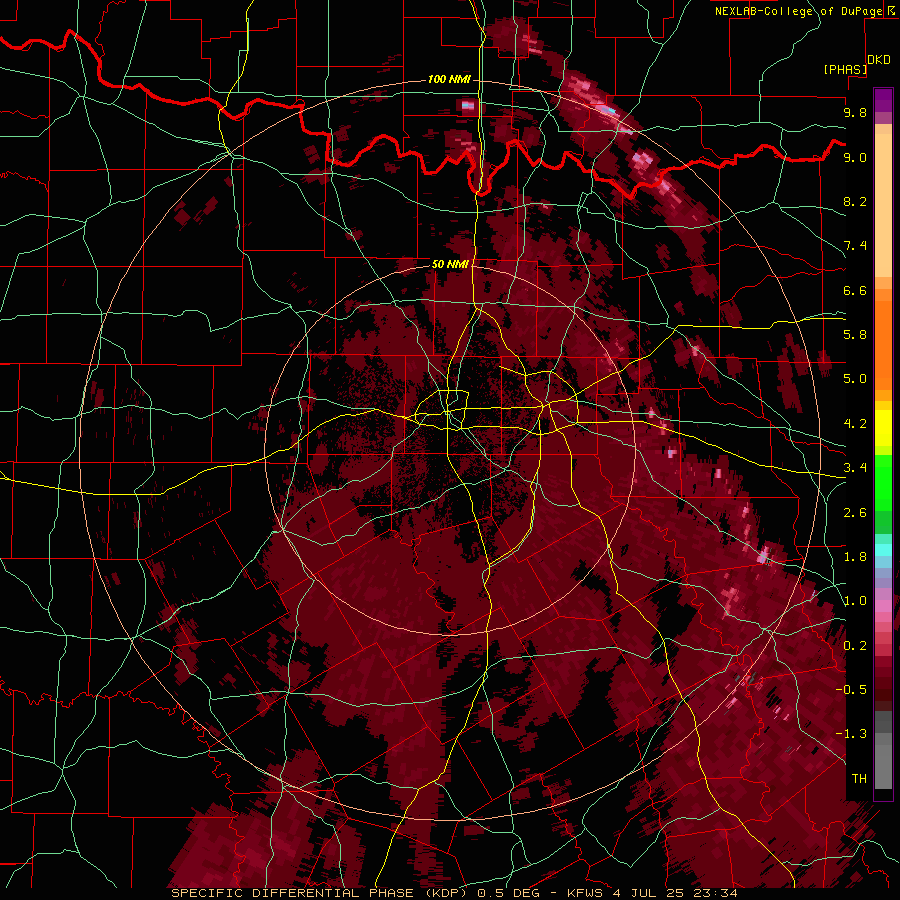The height and width of the screenshot is (900, 900).
Task: Click the TH threshold label
Action: tap(859, 779)
